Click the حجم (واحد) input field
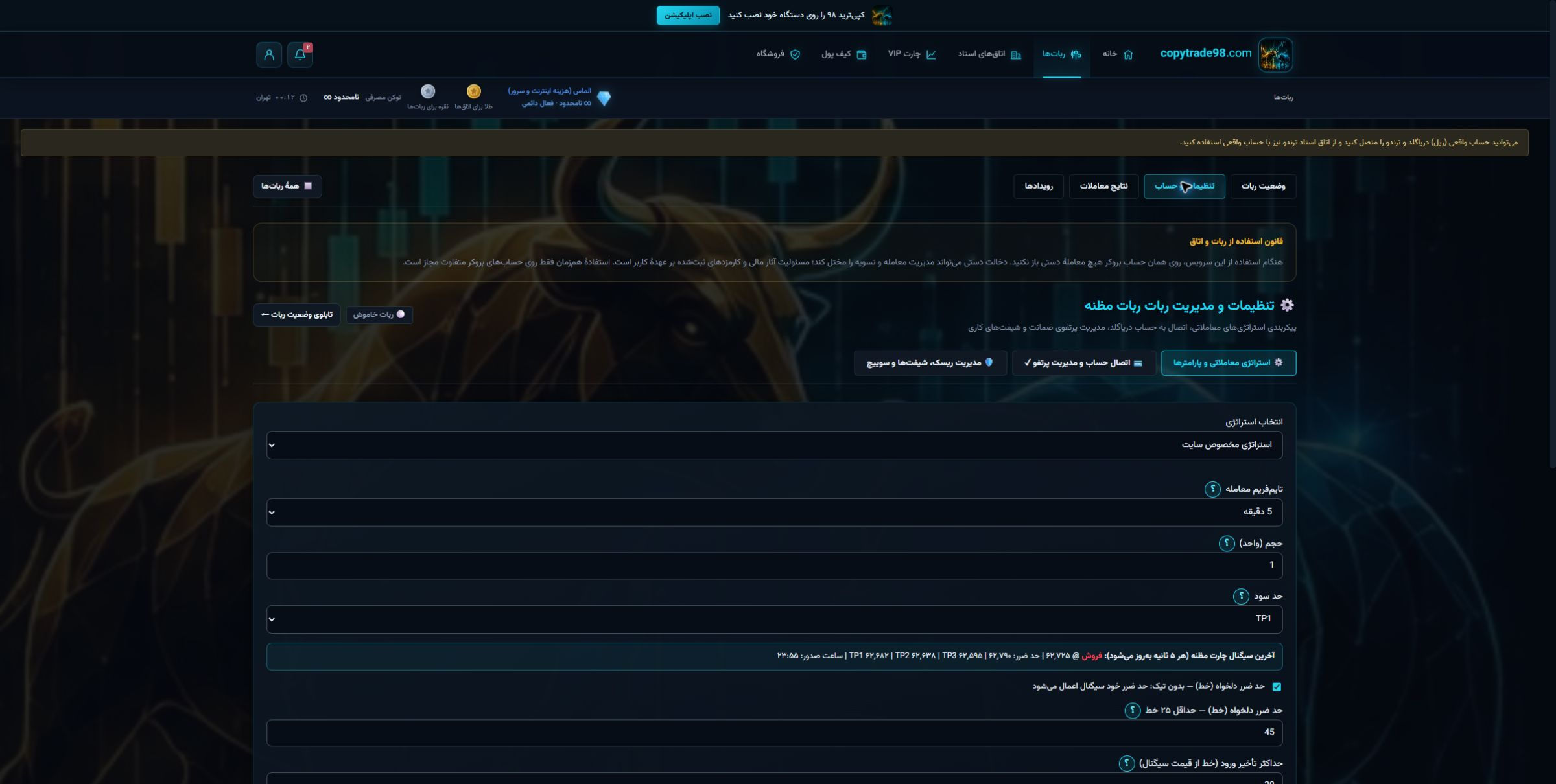 [x=774, y=566]
